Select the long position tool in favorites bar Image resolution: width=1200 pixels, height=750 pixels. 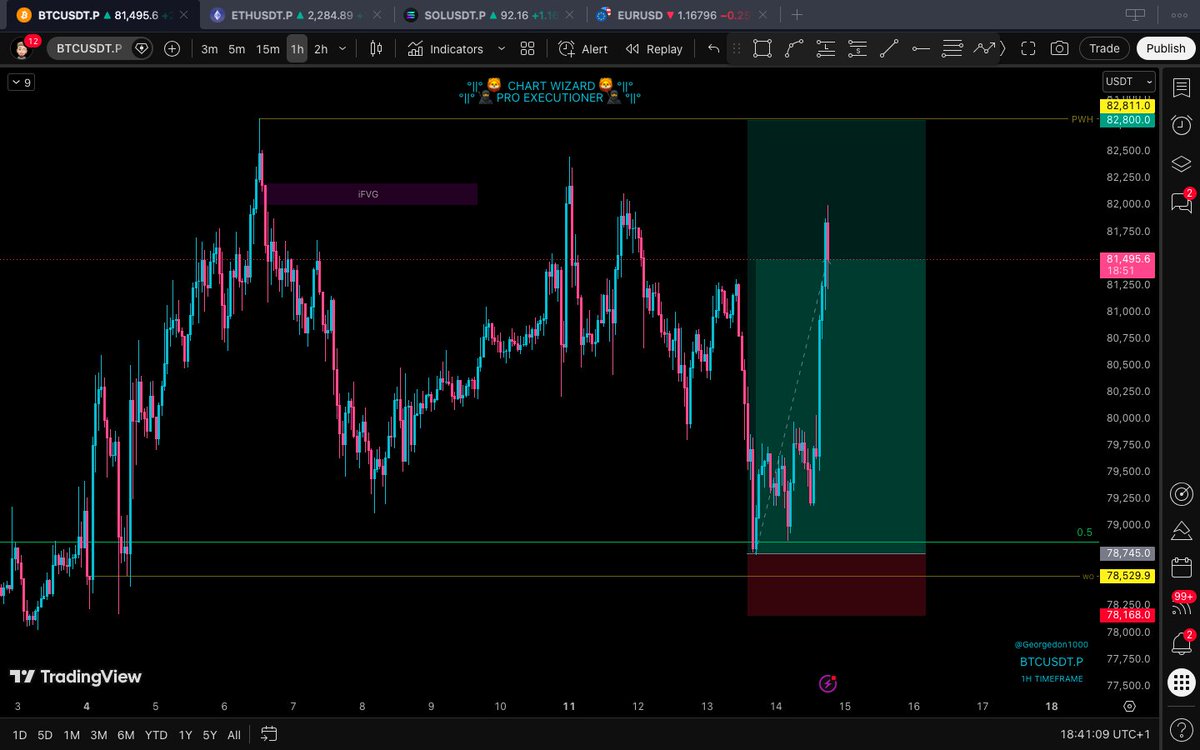(x=826, y=48)
